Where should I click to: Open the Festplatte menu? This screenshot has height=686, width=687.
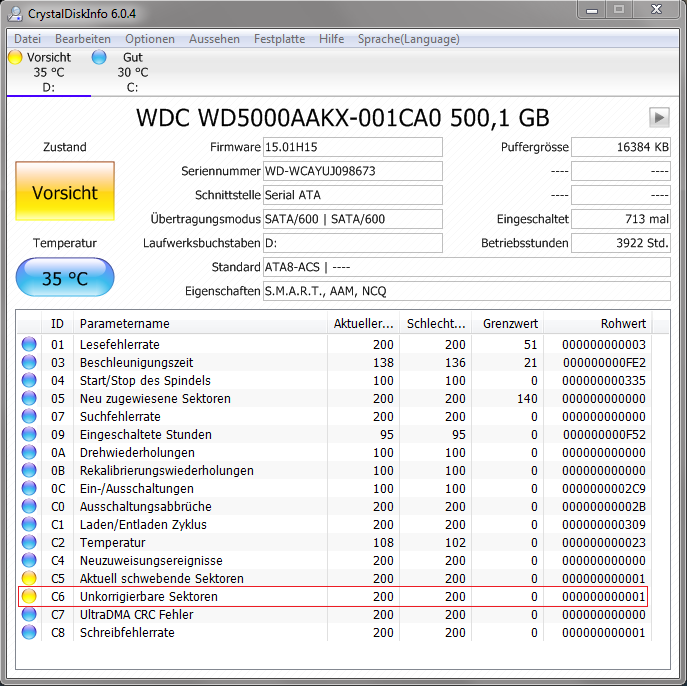280,39
